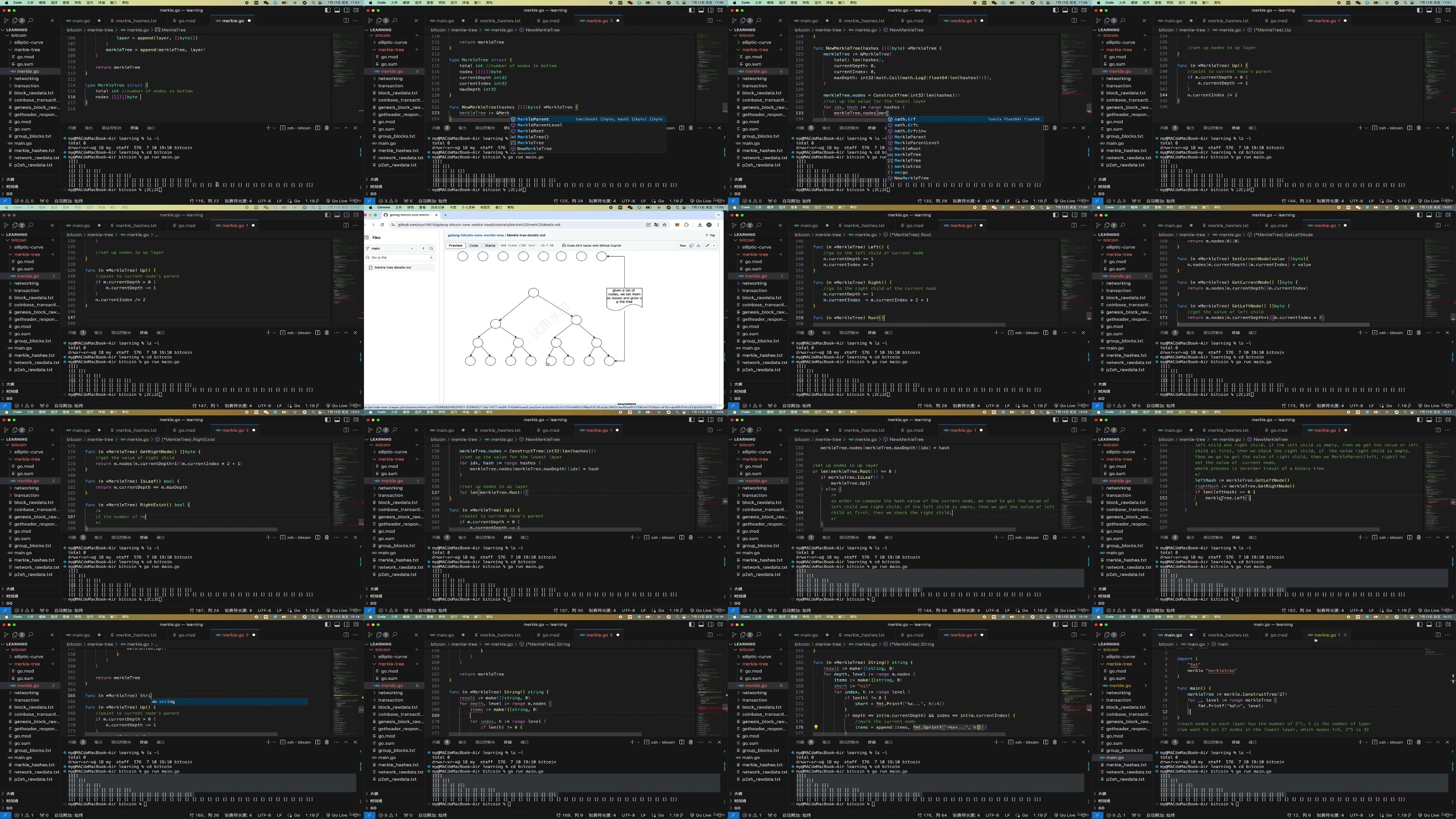
Task: Click the search icon beside add-file plus in Files
Action: pos(431,249)
